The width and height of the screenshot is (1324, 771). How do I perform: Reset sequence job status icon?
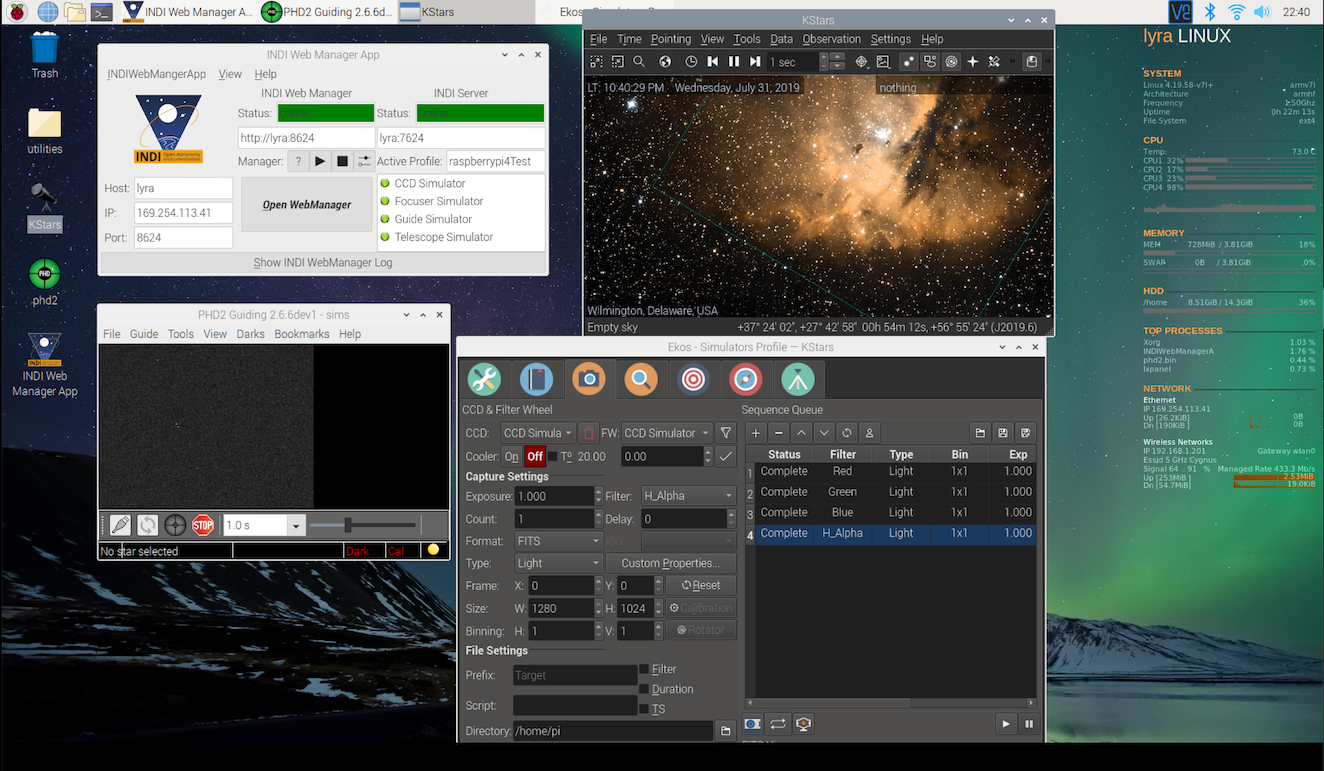pyautogui.click(x=847, y=433)
